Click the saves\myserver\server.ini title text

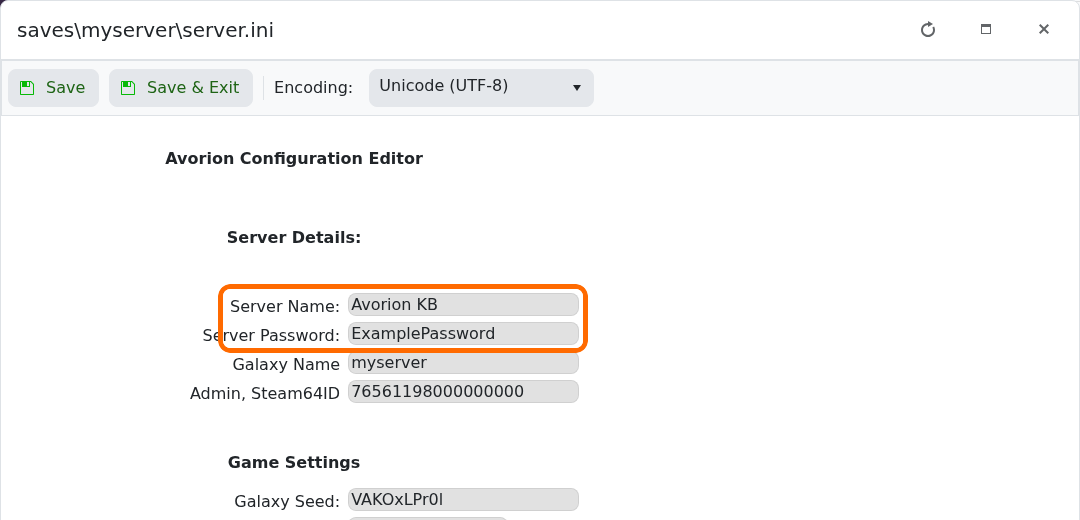click(x=145, y=30)
